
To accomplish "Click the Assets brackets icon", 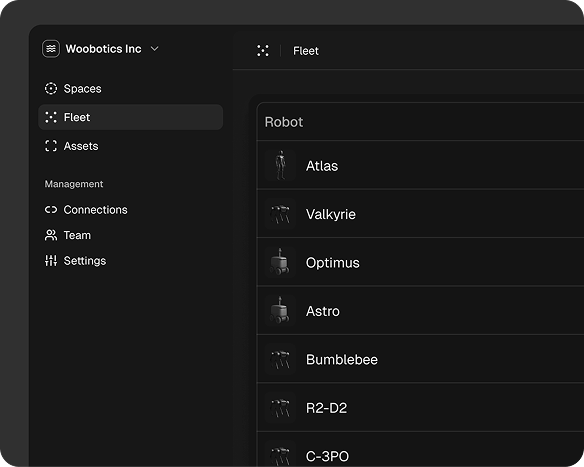I will tap(51, 146).
